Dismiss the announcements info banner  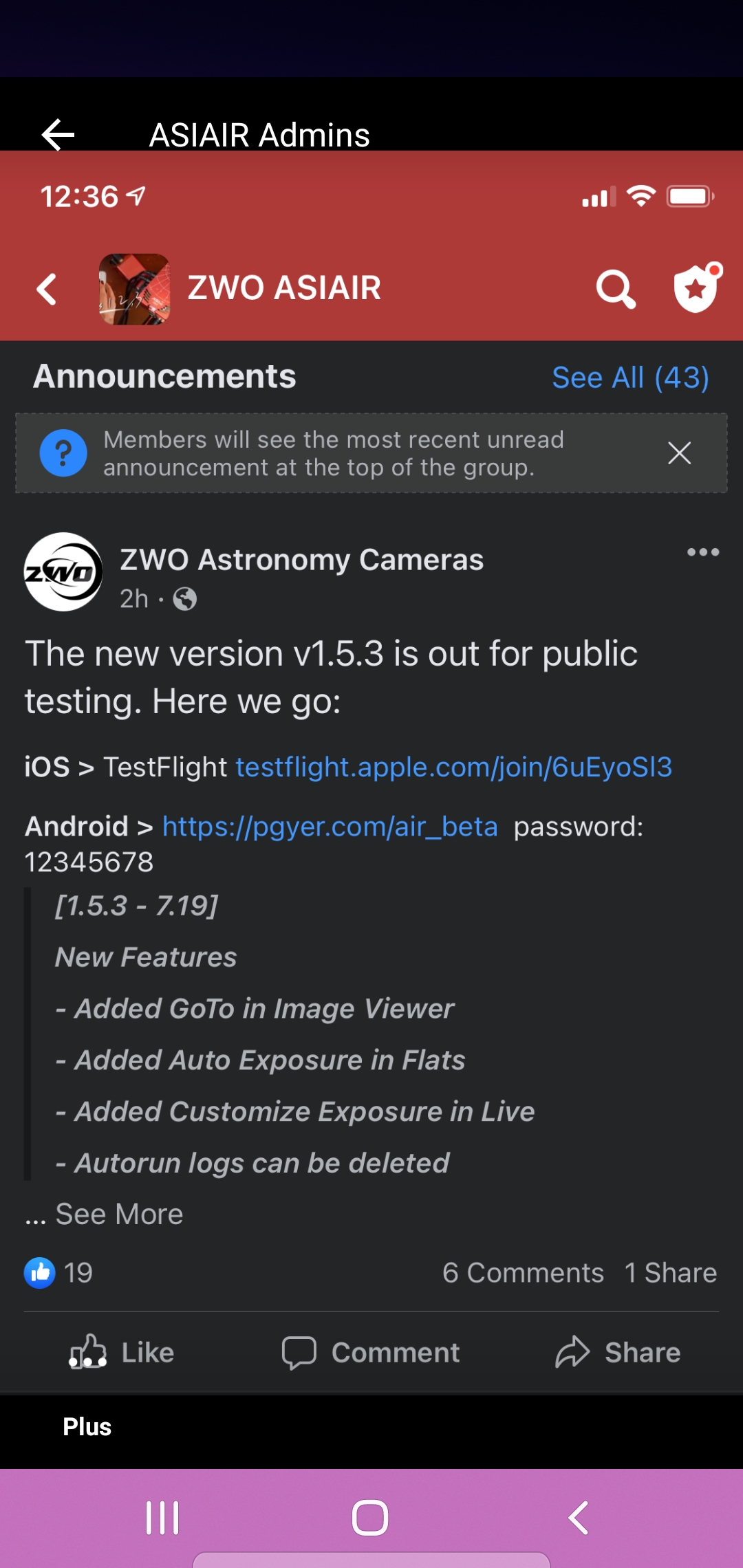[x=679, y=453]
